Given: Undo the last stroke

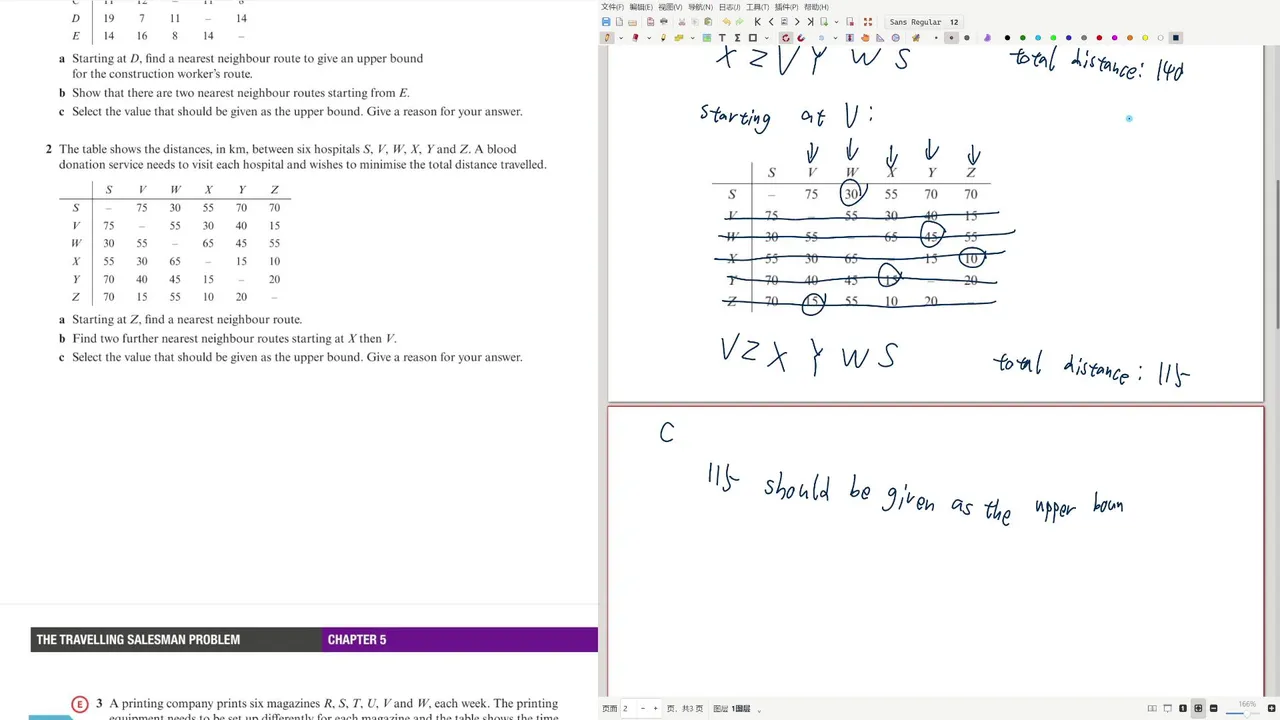Looking at the screenshot, I should coord(726,22).
